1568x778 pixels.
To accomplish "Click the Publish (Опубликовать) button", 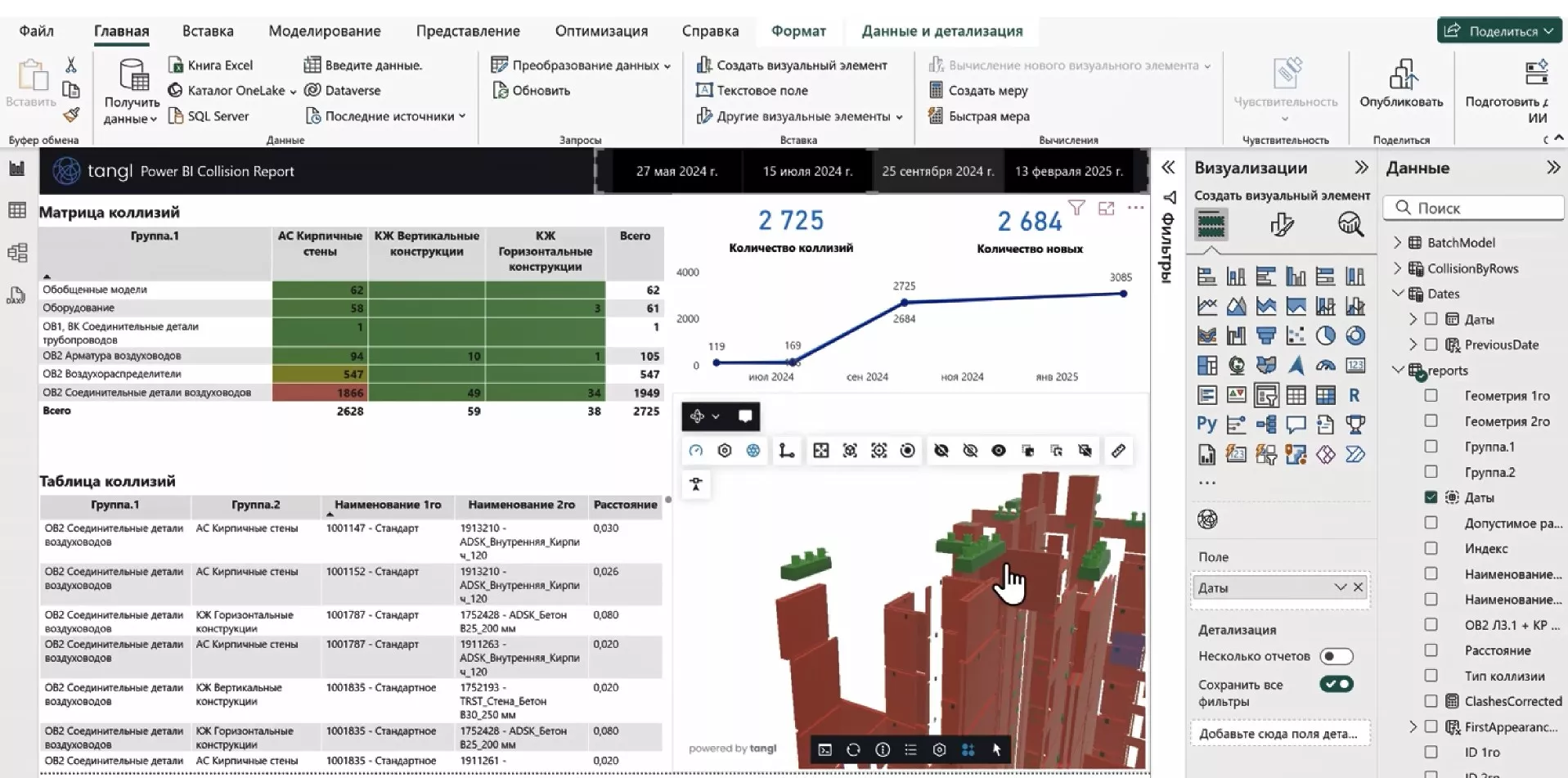I will point(1401,85).
